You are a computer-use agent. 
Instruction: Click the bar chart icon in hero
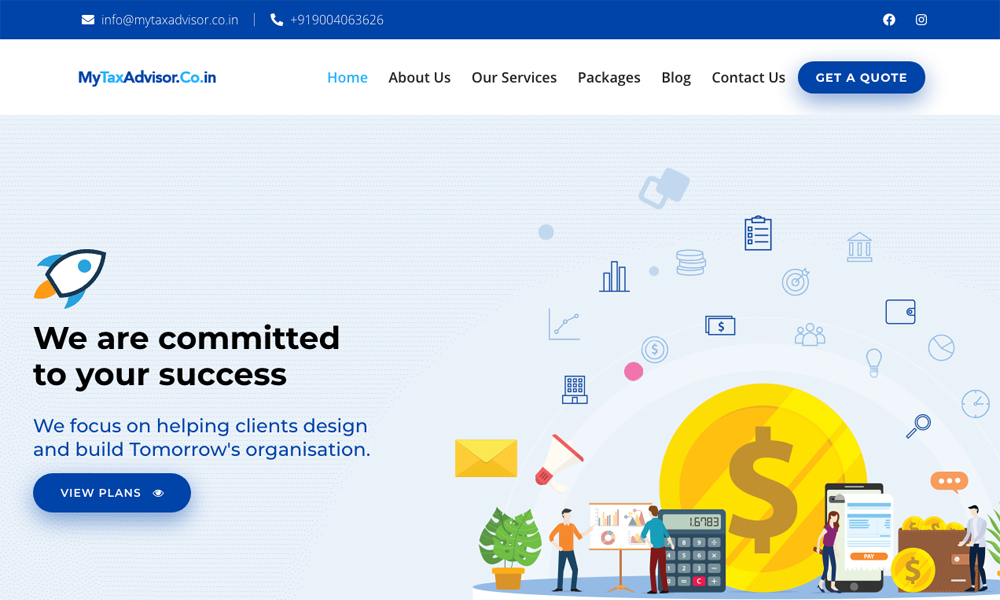pos(614,277)
